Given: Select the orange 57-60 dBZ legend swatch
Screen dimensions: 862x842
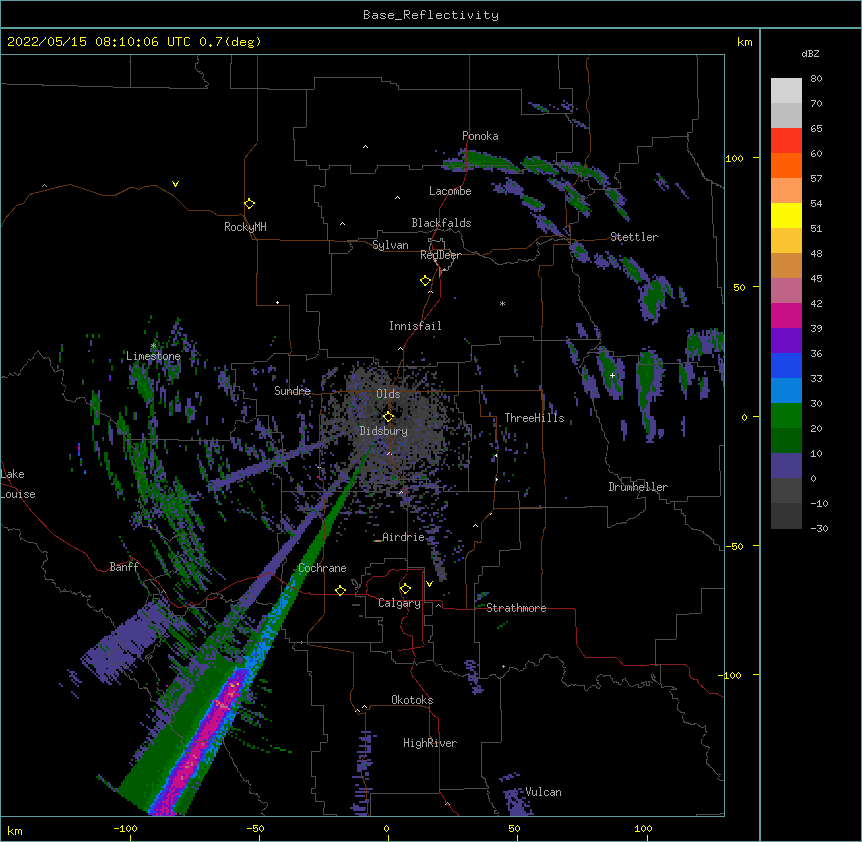Looking at the screenshot, I should [x=786, y=165].
